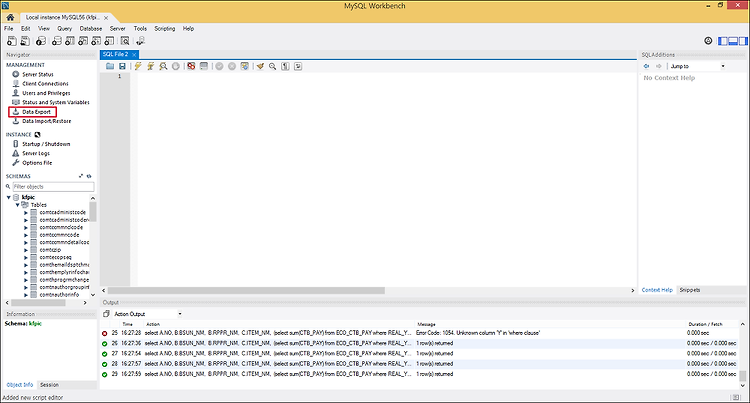This screenshot has width=750, height=403.
Task: Open the schema inspector toolbar icon
Action: [x=42, y=41]
